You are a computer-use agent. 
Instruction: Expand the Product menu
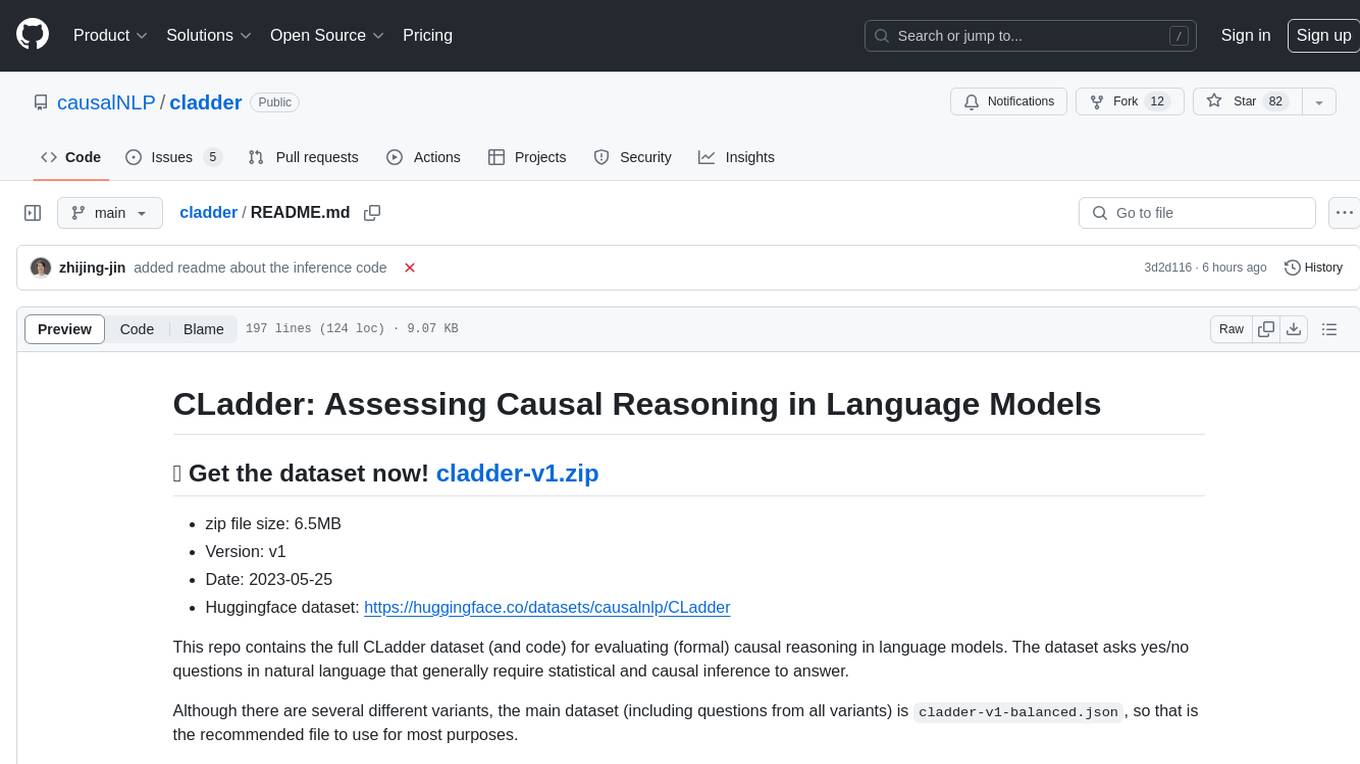110,35
